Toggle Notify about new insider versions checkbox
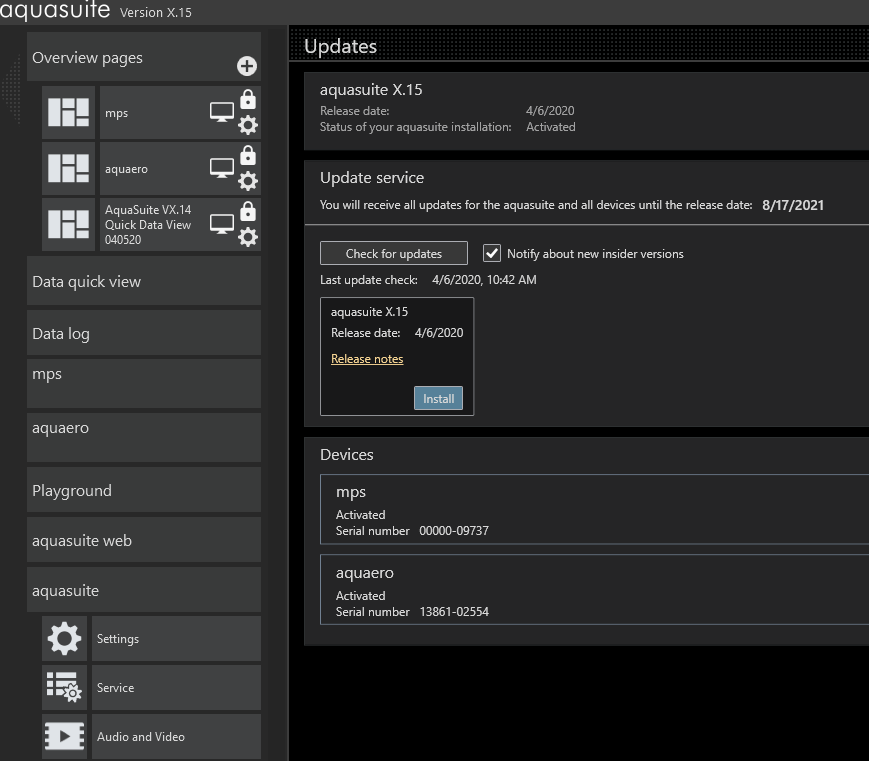Image resolution: width=869 pixels, height=761 pixels. (x=492, y=253)
